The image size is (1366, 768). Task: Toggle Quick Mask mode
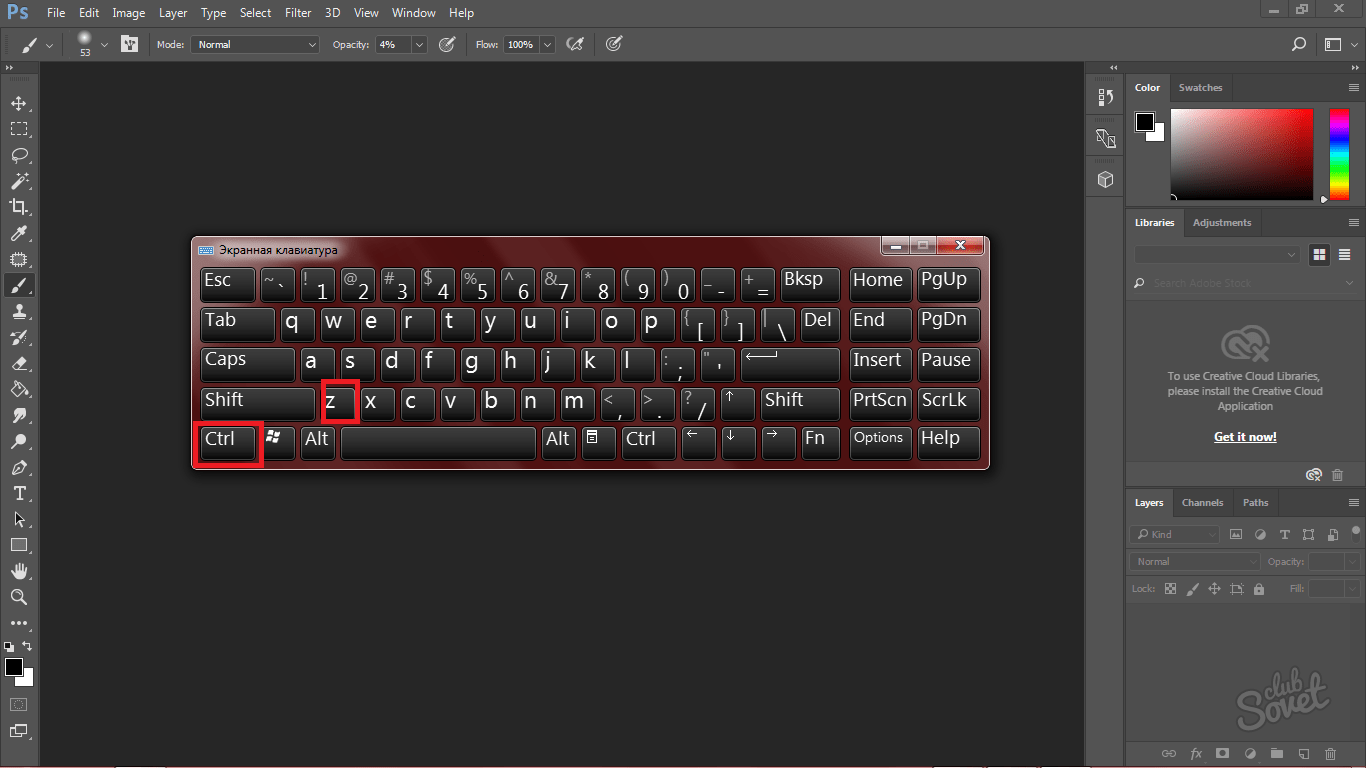click(19, 705)
